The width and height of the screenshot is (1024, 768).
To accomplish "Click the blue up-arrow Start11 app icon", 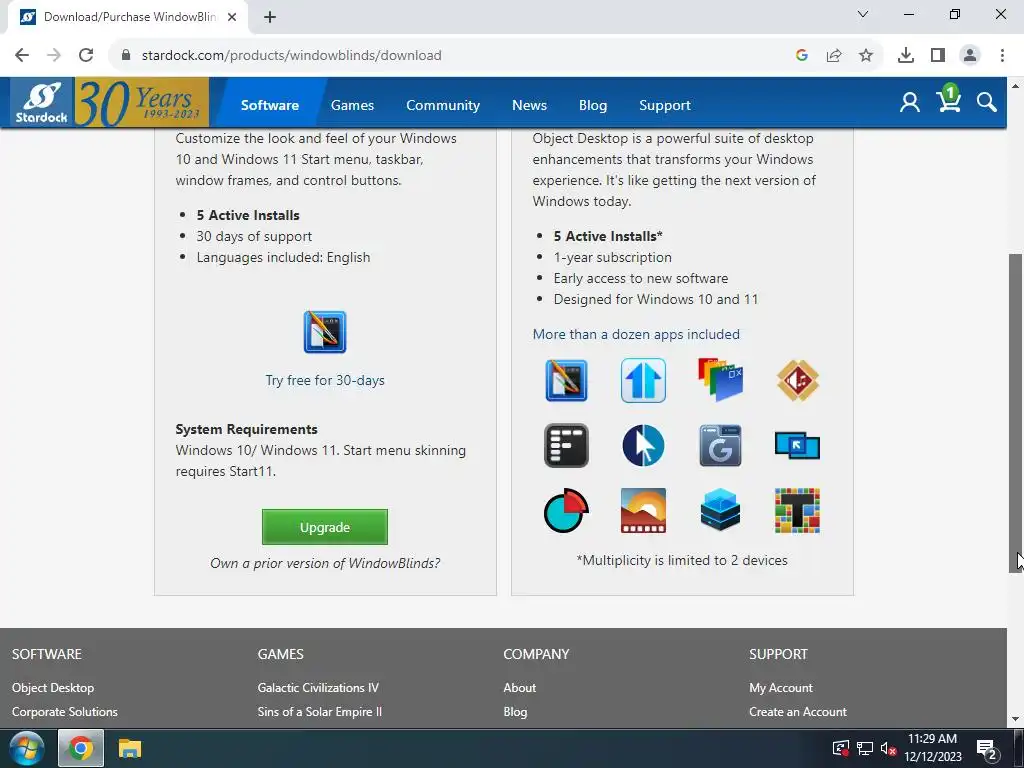I will click(643, 380).
